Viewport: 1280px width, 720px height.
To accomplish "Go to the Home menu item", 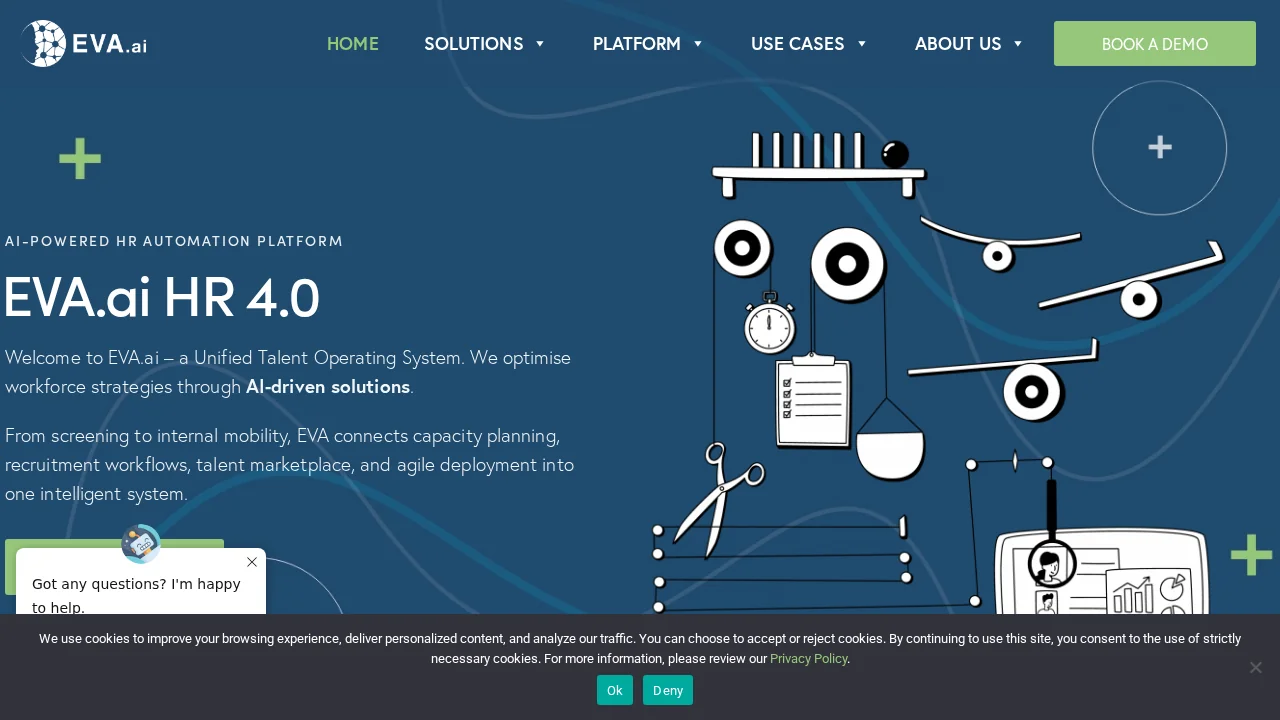I will coord(353,44).
